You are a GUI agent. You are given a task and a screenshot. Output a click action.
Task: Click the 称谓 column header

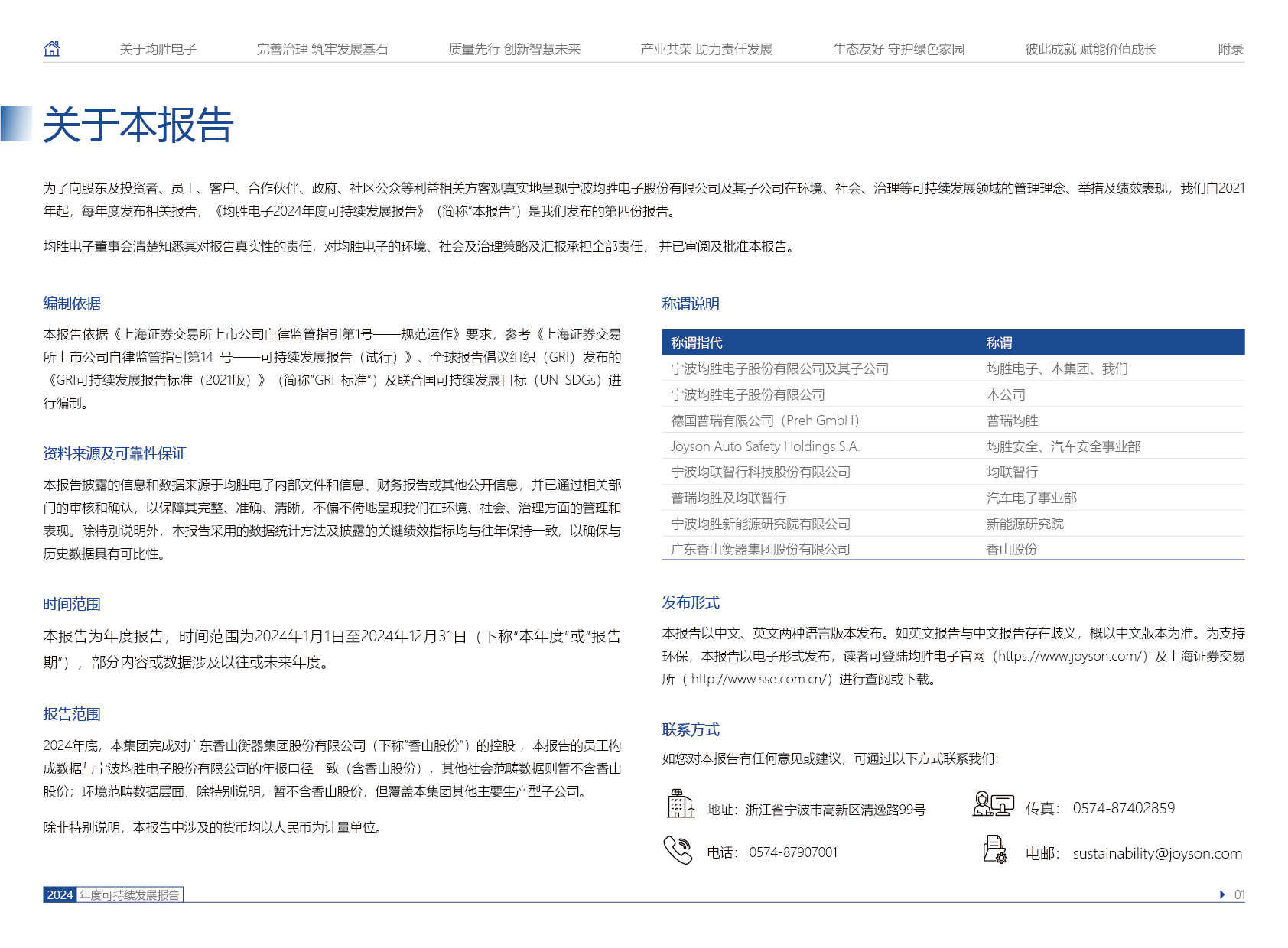click(1000, 343)
